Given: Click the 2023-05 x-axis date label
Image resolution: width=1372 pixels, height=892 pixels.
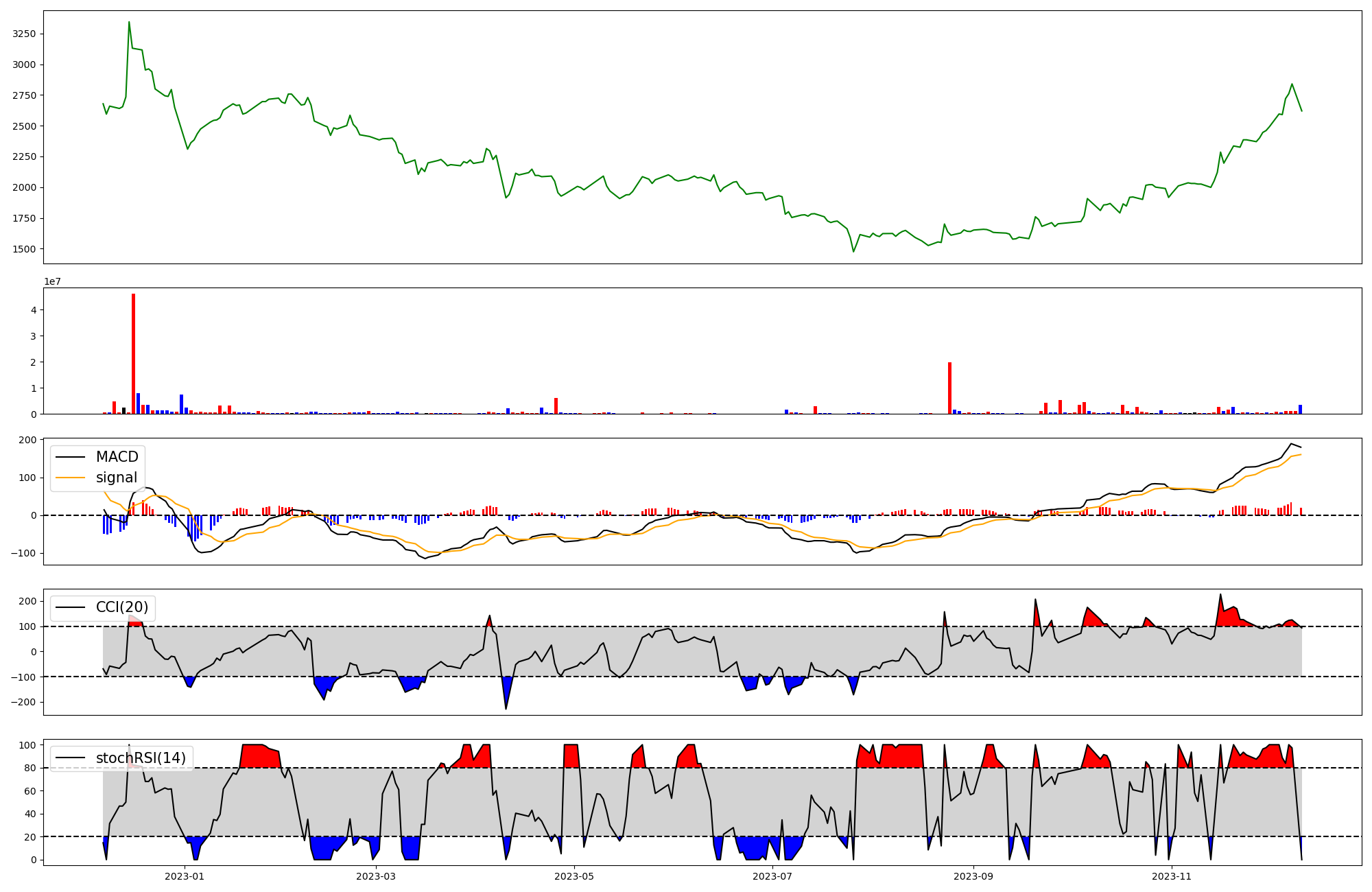Looking at the screenshot, I should [574, 876].
